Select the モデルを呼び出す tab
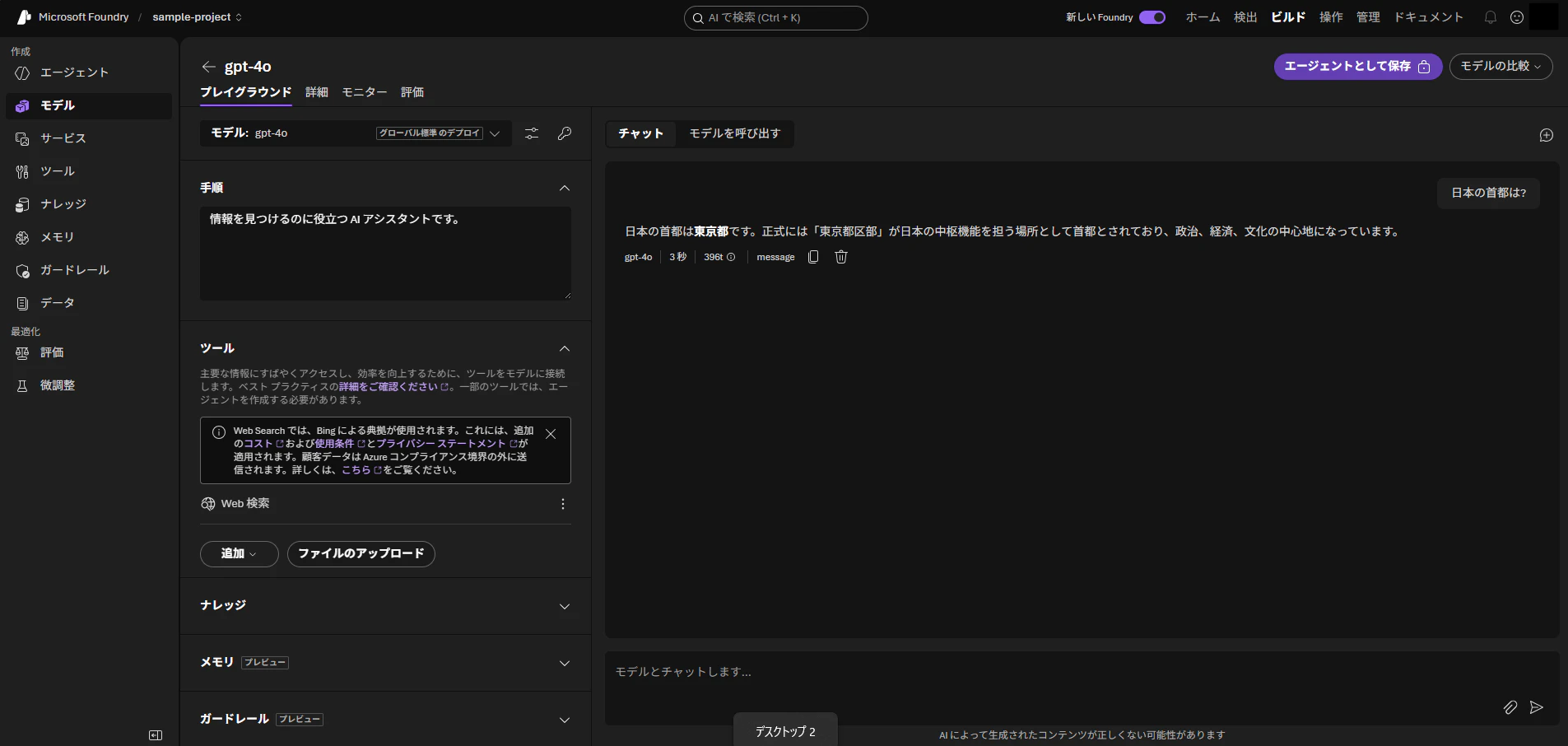1568x746 pixels. 735,133
